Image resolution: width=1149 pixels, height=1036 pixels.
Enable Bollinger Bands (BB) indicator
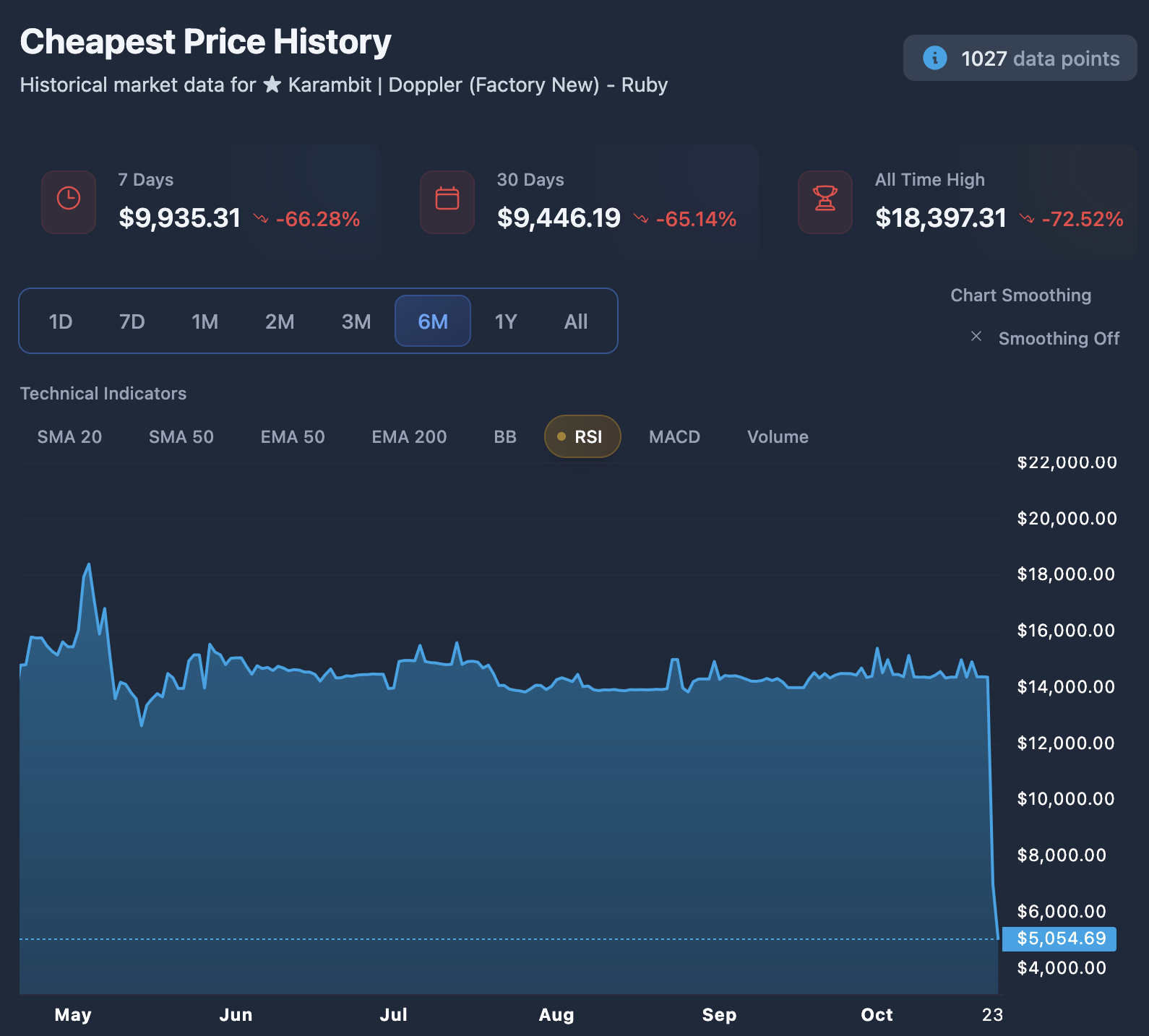click(505, 436)
